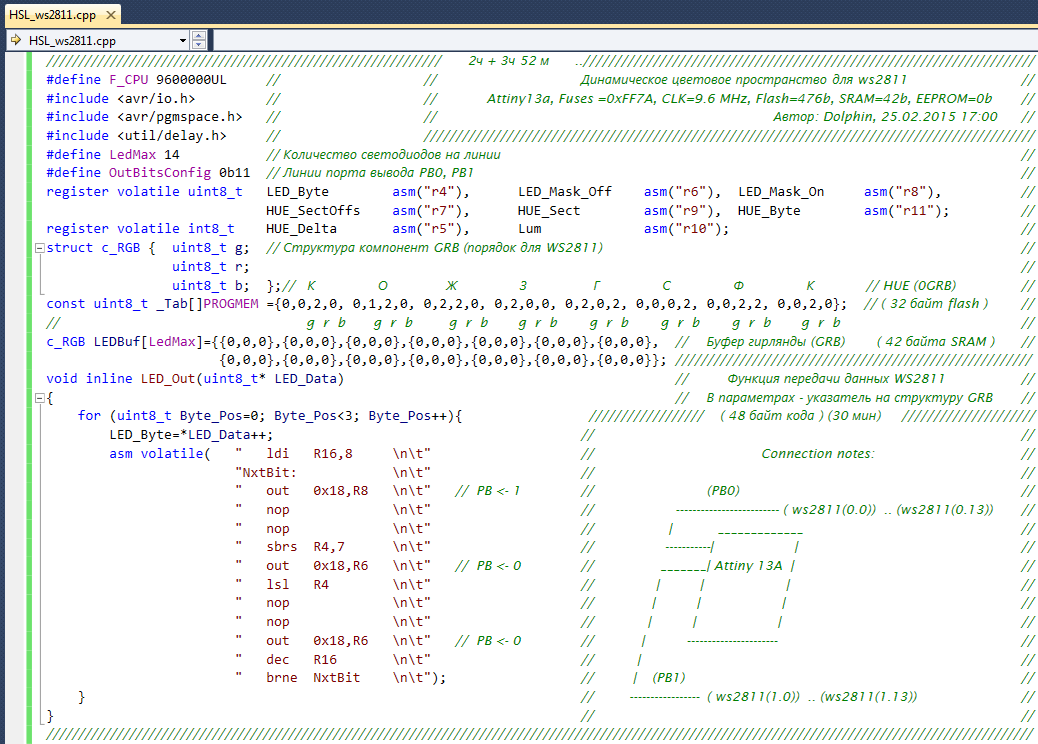Click the up arrow of the navigation bar stepper
Image resolution: width=1038 pixels, height=744 pixels.
pyautogui.click(x=199, y=36)
